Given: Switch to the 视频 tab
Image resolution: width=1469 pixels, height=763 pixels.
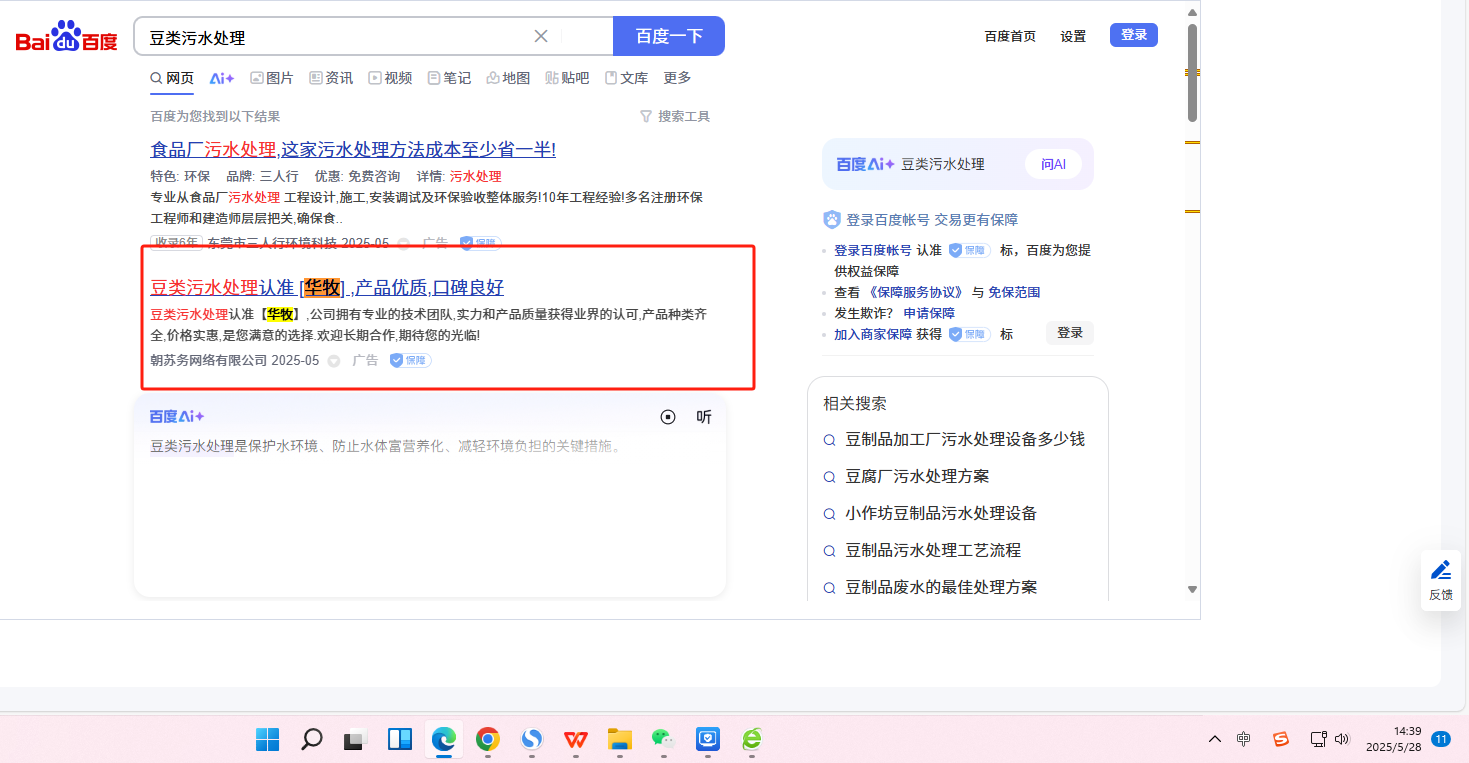Looking at the screenshot, I should pyautogui.click(x=390, y=78).
